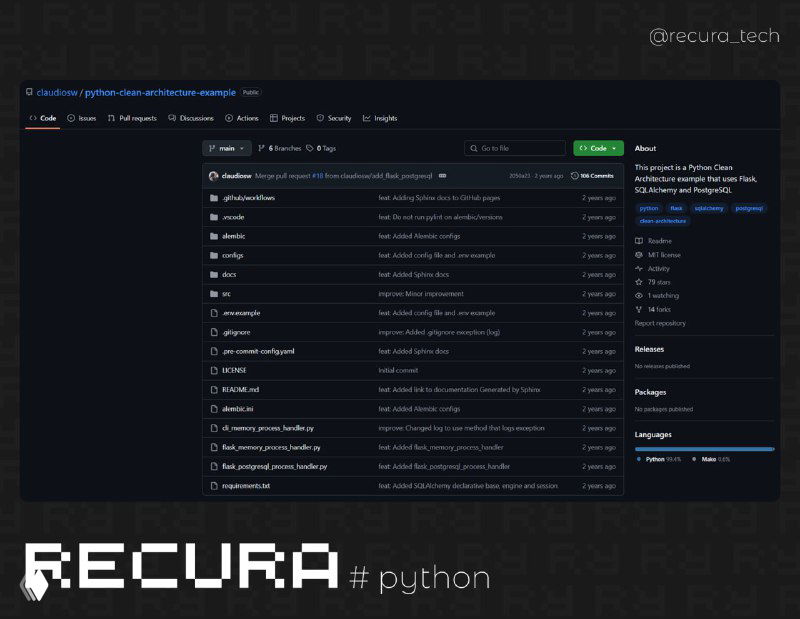Expand the green Code button dropdown
Screen dimensions: 800x619
(x=614, y=147)
